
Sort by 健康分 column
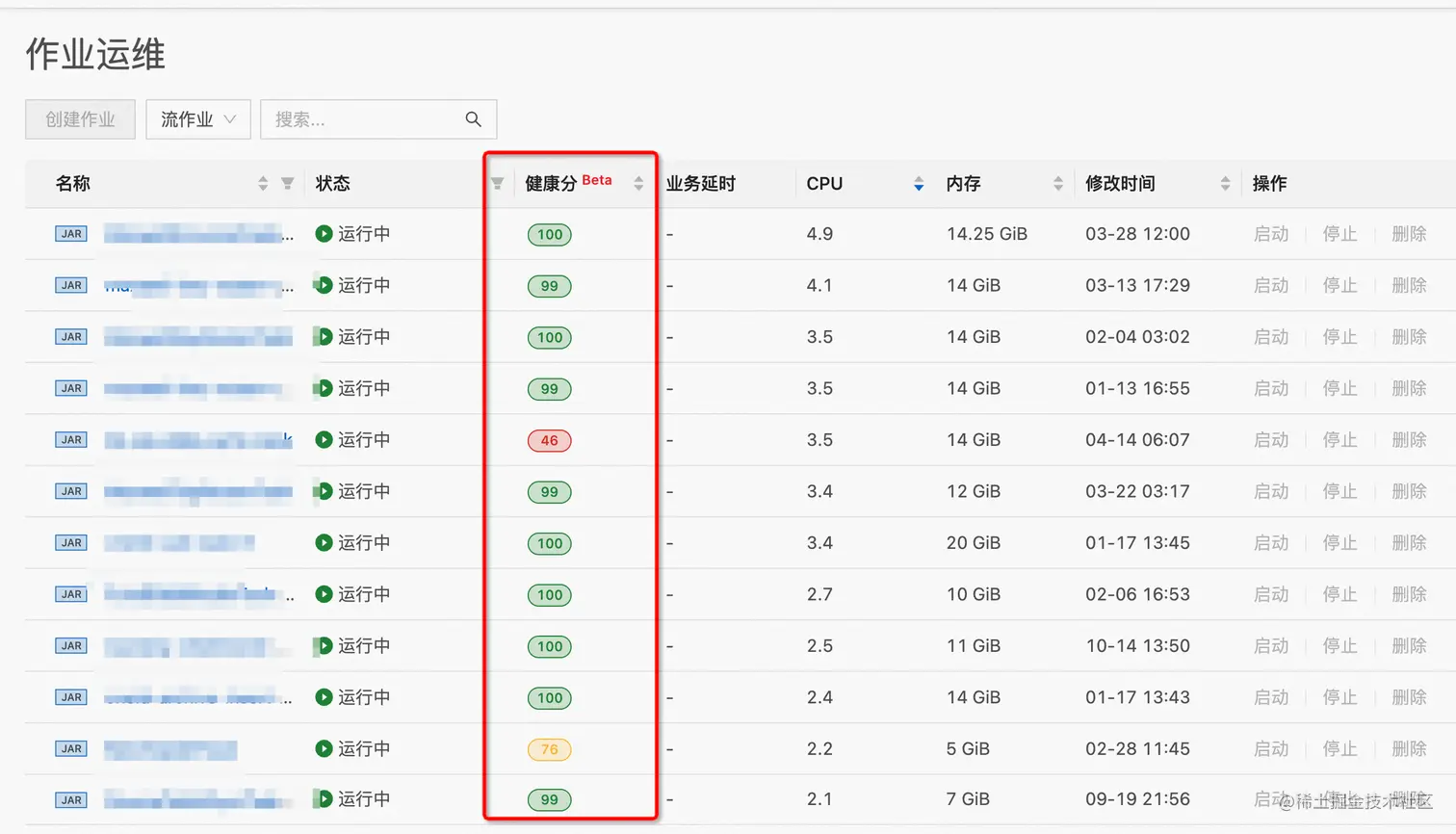(x=638, y=183)
